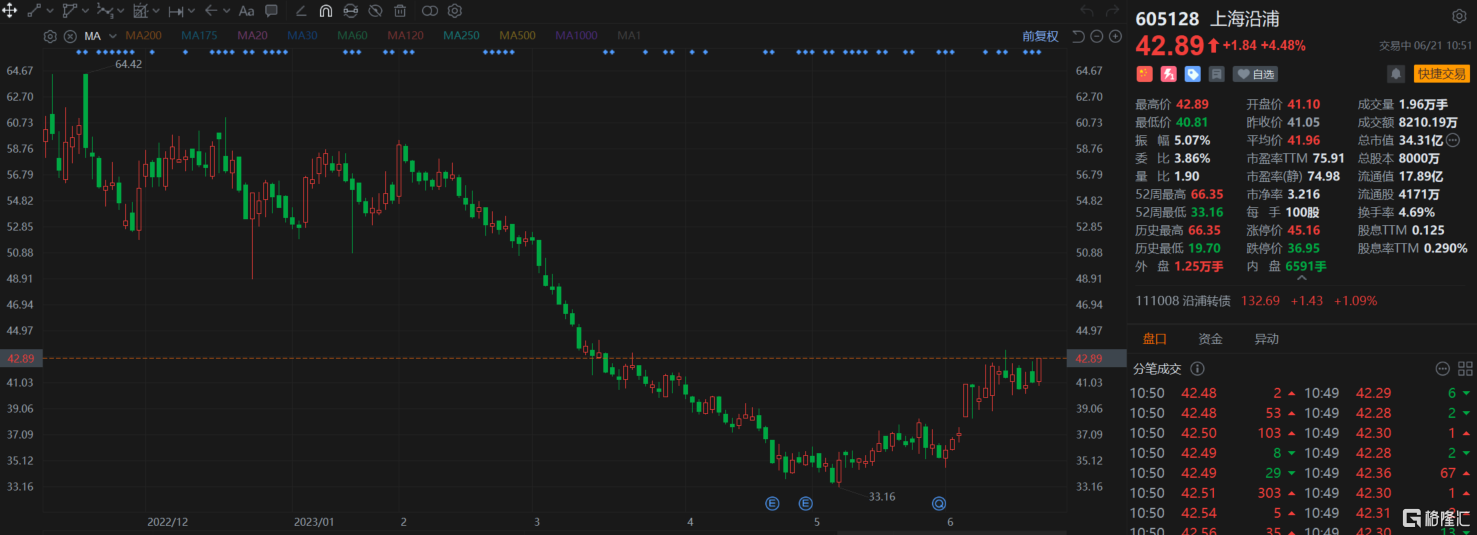Select the comment bubble note tool
The height and width of the screenshot is (535, 1477).
click(271, 11)
